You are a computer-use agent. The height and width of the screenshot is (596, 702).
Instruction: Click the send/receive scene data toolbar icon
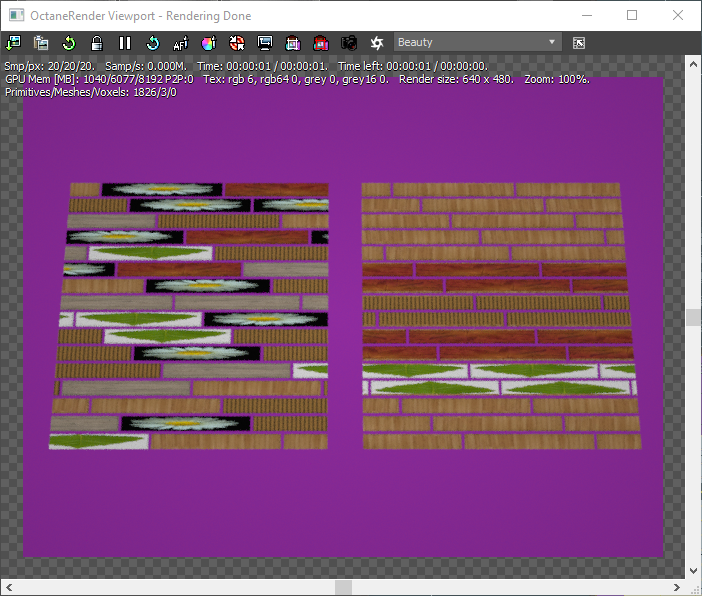[x=13, y=43]
